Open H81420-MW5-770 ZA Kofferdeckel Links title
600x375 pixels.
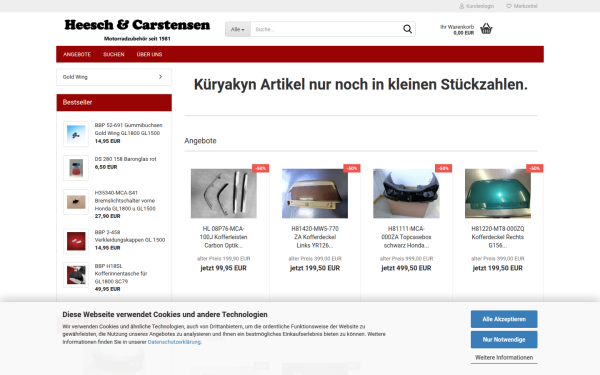tap(315, 237)
